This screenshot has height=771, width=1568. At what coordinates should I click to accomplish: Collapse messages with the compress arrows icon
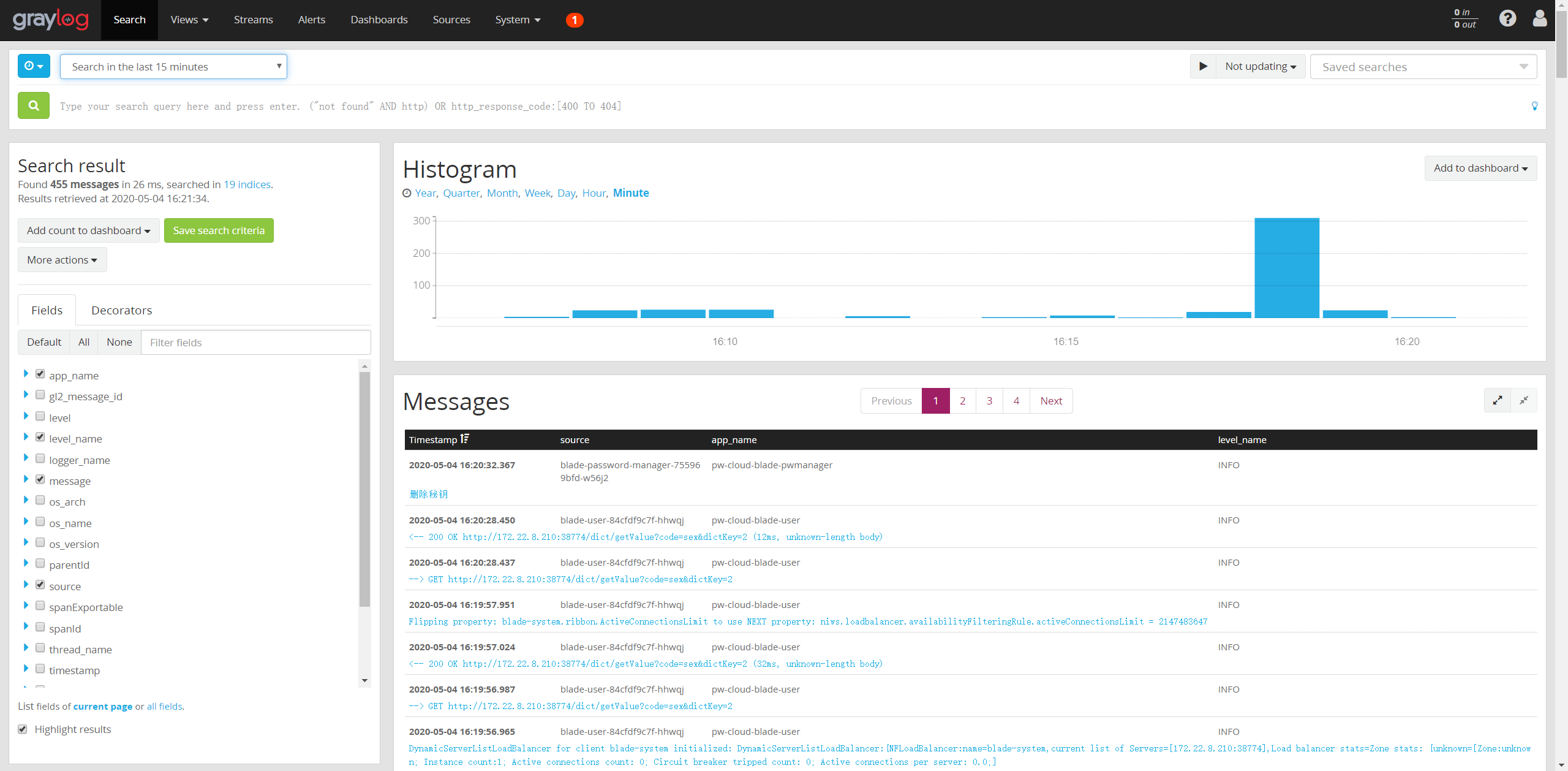(x=1524, y=400)
